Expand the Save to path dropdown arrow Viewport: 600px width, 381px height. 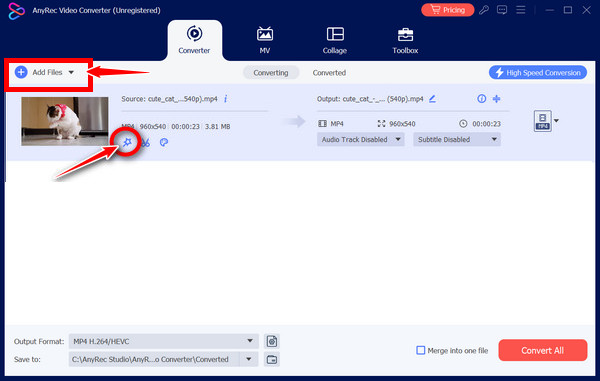(x=249, y=359)
